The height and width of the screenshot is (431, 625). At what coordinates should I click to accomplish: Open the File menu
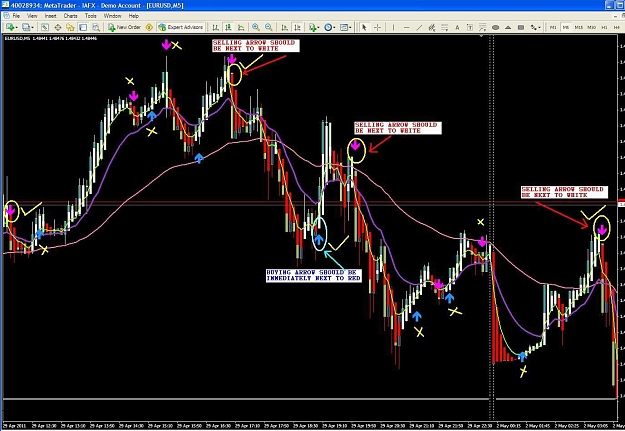coord(16,16)
